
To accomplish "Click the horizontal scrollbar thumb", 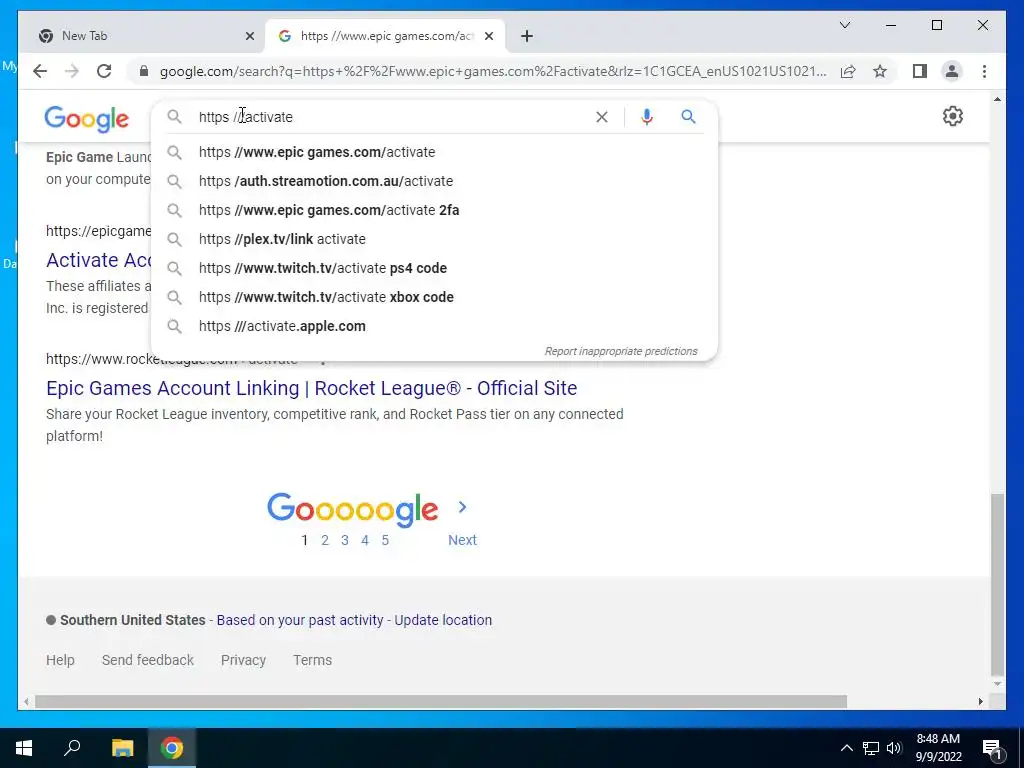I will tap(441, 701).
